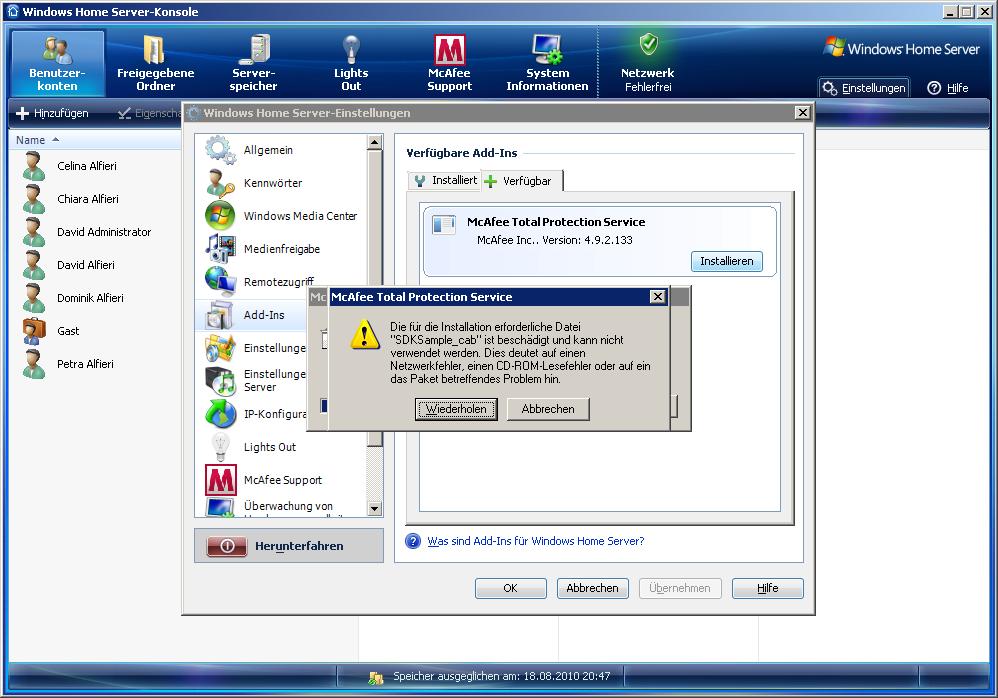Click the Lights Out lightbulb settings icon

[x=220, y=447]
